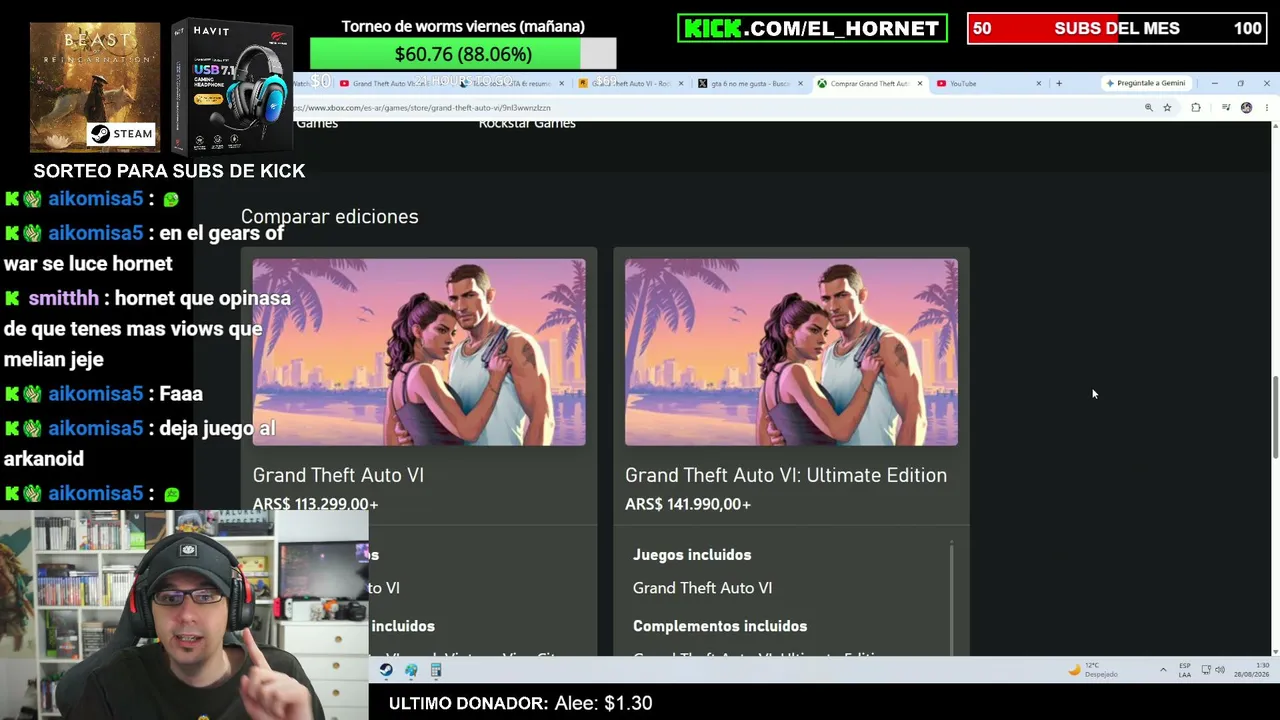Image resolution: width=1280 pixels, height=720 pixels.
Task: Click the Ultimate Edition card's inner scrollbar
Action: pyautogui.click(x=952, y=598)
